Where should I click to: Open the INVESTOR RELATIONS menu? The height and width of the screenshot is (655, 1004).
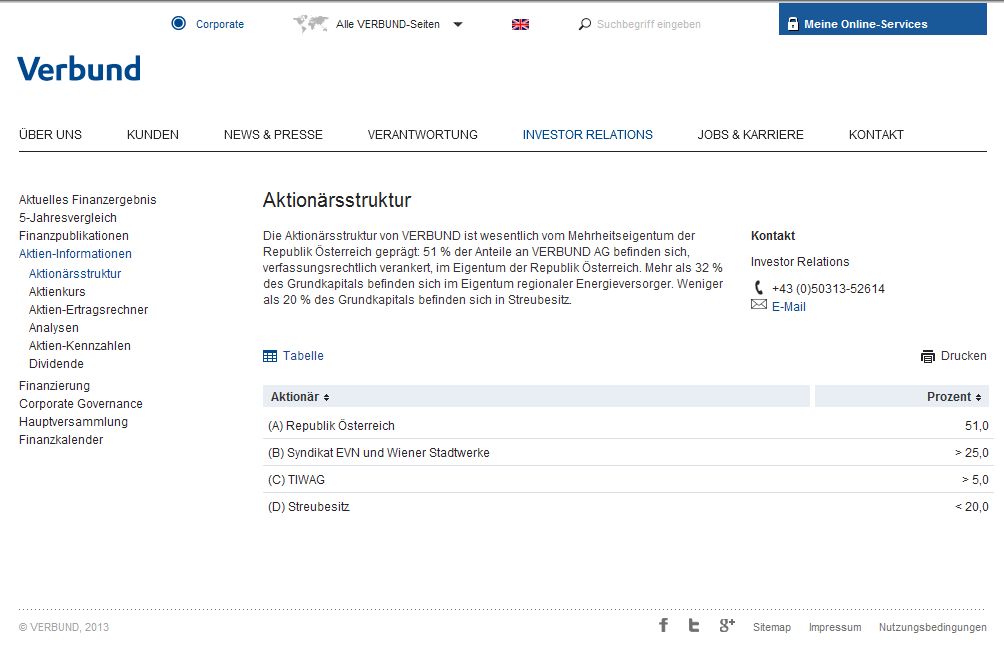point(587,134)
